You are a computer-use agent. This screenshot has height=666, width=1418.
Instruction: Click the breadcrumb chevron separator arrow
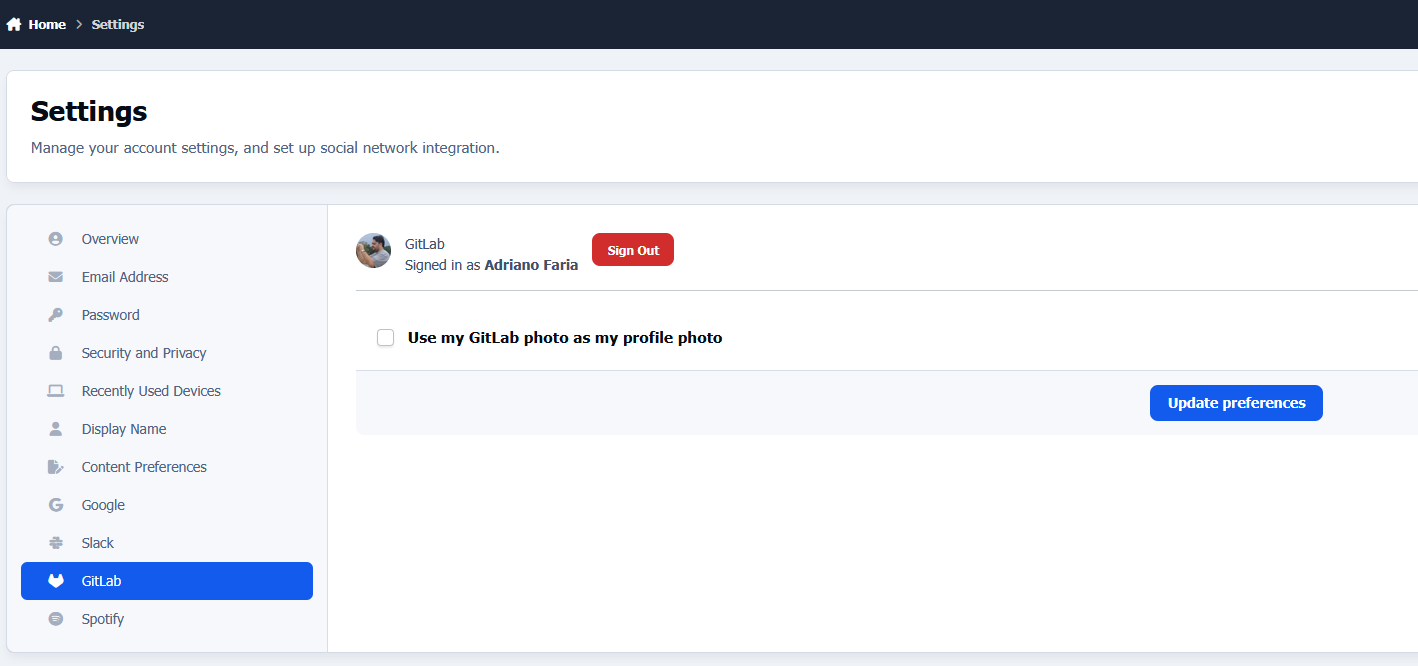pos(79,24)
